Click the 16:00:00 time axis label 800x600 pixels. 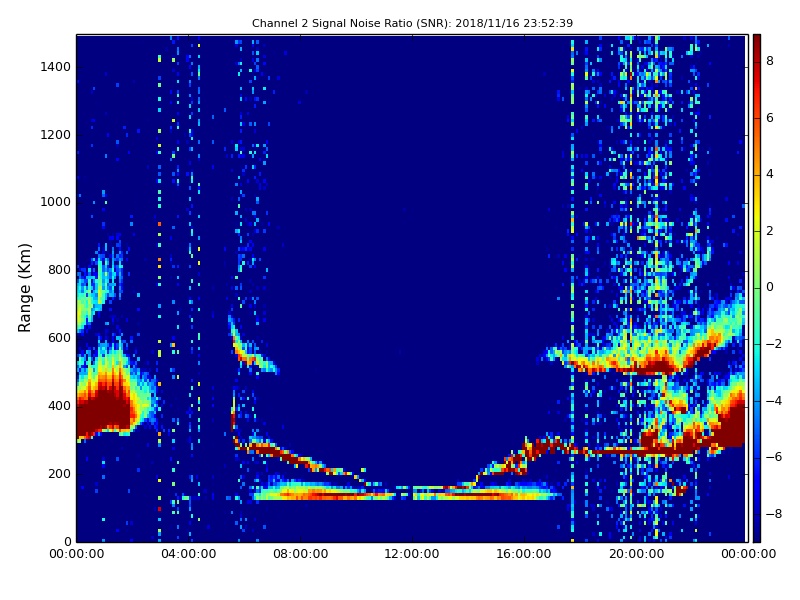524,554
